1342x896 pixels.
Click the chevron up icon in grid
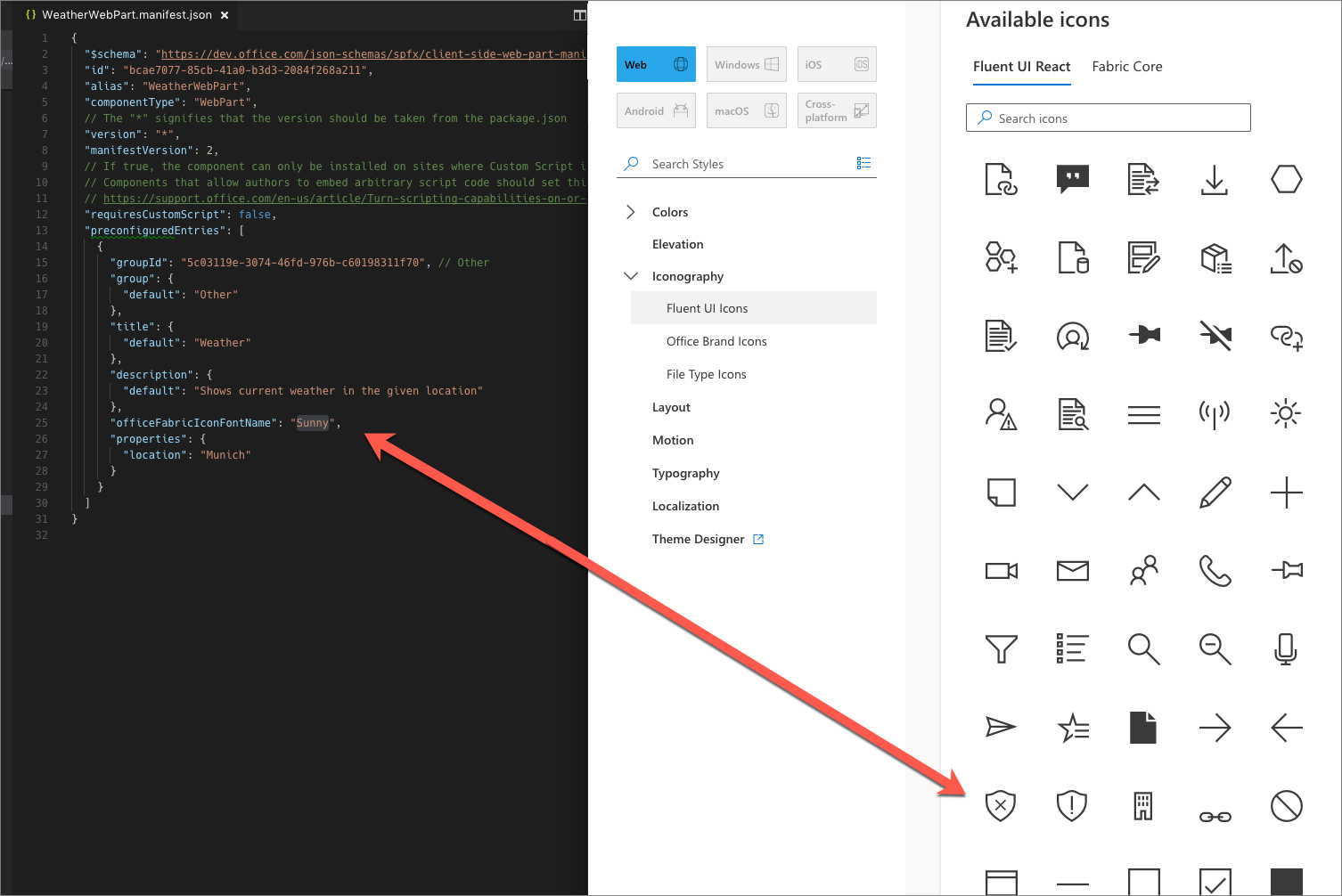1144,492
